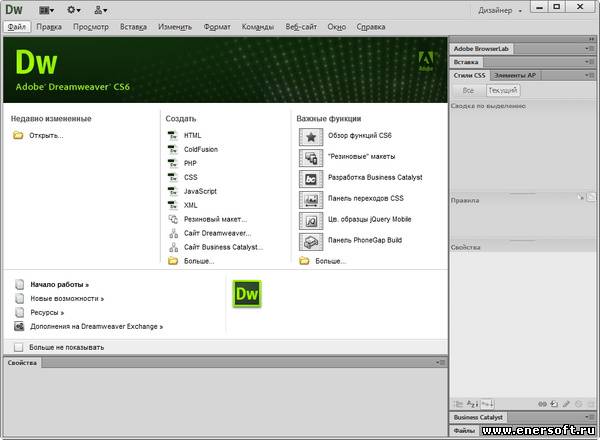Open the Файлы panel tab
This screenshot has height=440, width=600.
(x=464, y=430)
